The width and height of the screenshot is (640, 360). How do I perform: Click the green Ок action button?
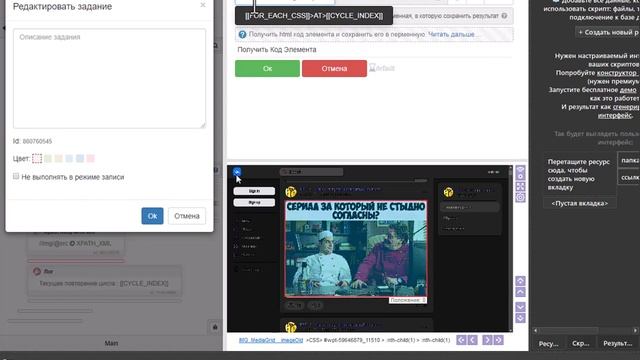point(267,69)
